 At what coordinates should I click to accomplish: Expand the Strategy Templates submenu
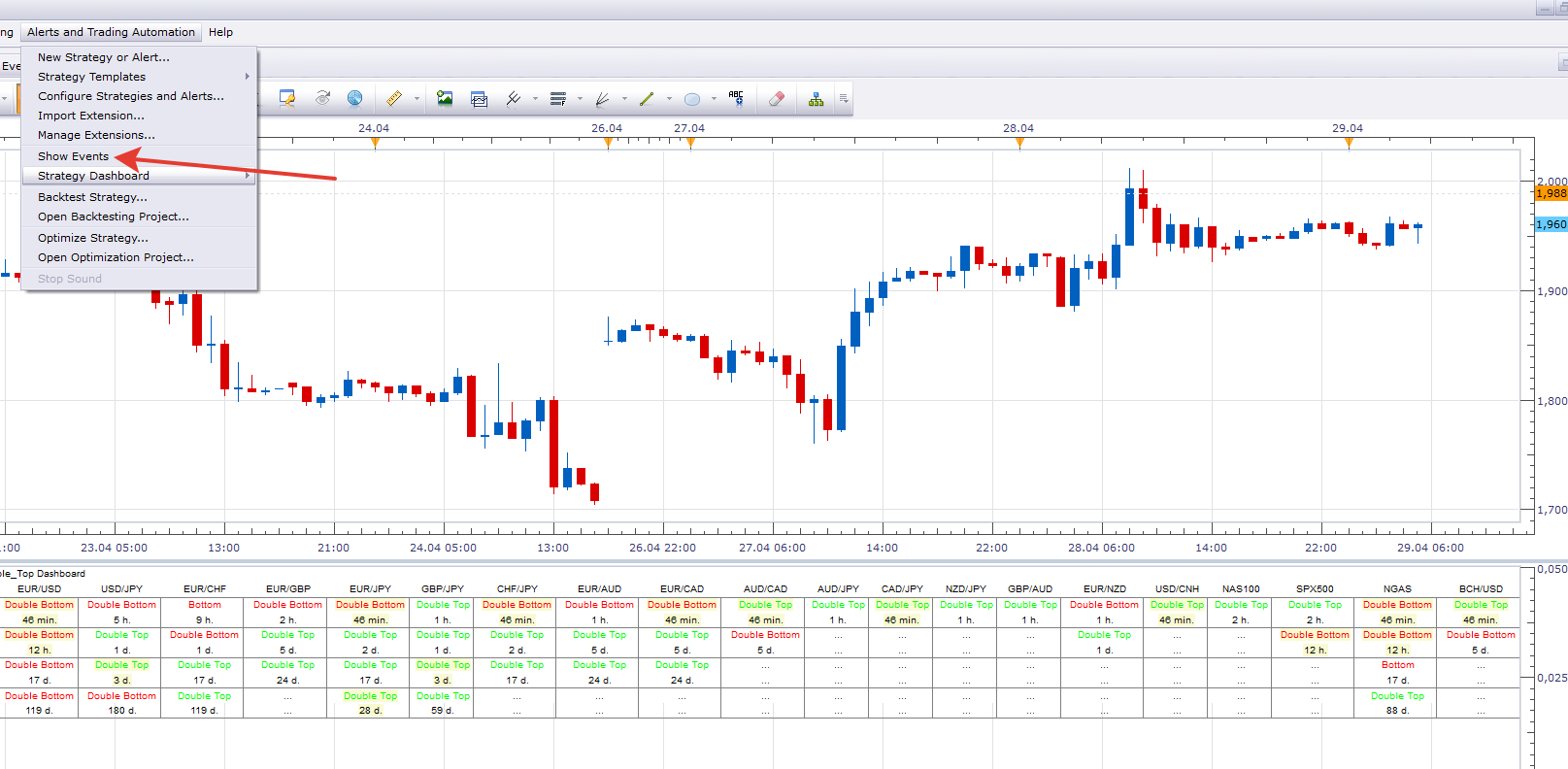[140, 77]
